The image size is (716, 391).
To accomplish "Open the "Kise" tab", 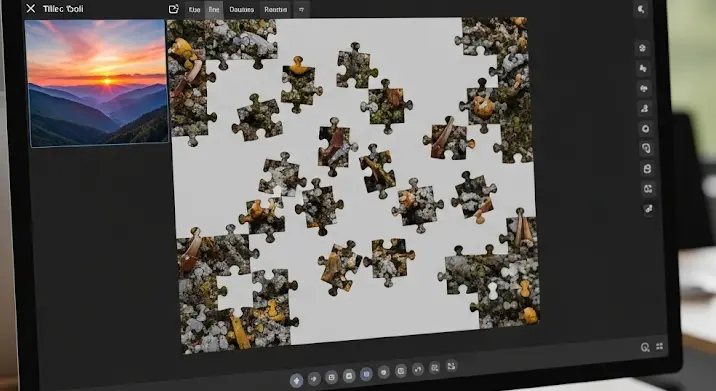I will coord(195,10).
